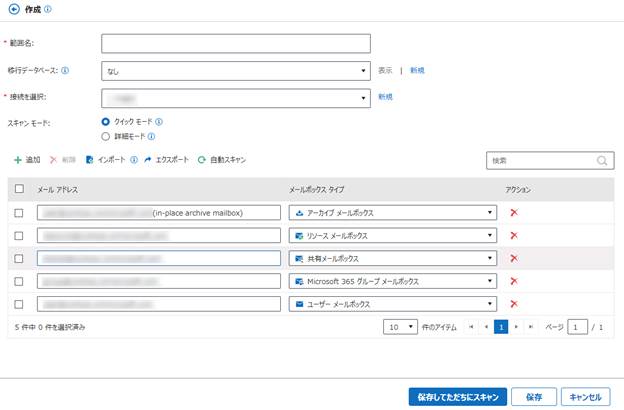Click the 新規 link beside 接続を選択
The width and height of the screenshot is (624, 410).
coord(385,97)
